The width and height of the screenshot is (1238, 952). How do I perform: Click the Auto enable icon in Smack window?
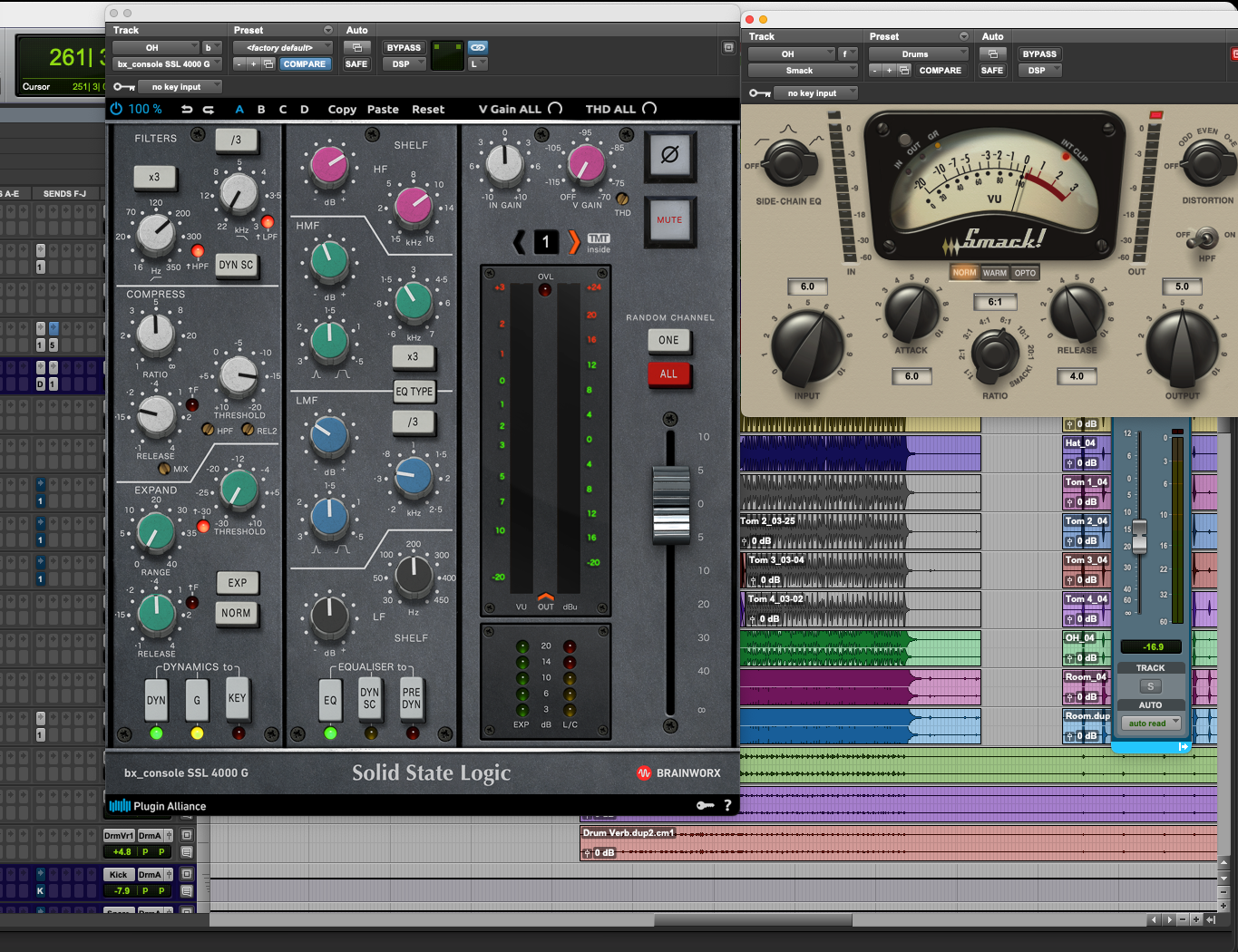(x=993, y=53)
